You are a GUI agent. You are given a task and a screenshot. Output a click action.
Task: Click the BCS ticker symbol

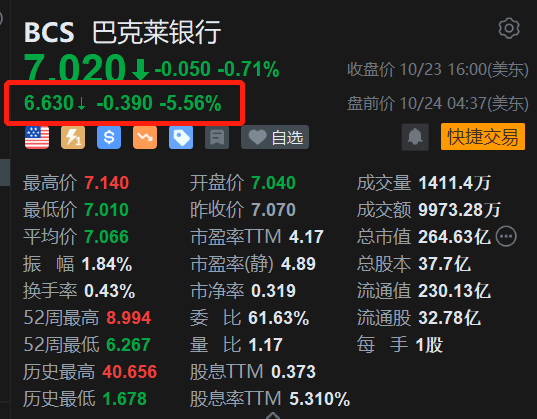[49, 33]
